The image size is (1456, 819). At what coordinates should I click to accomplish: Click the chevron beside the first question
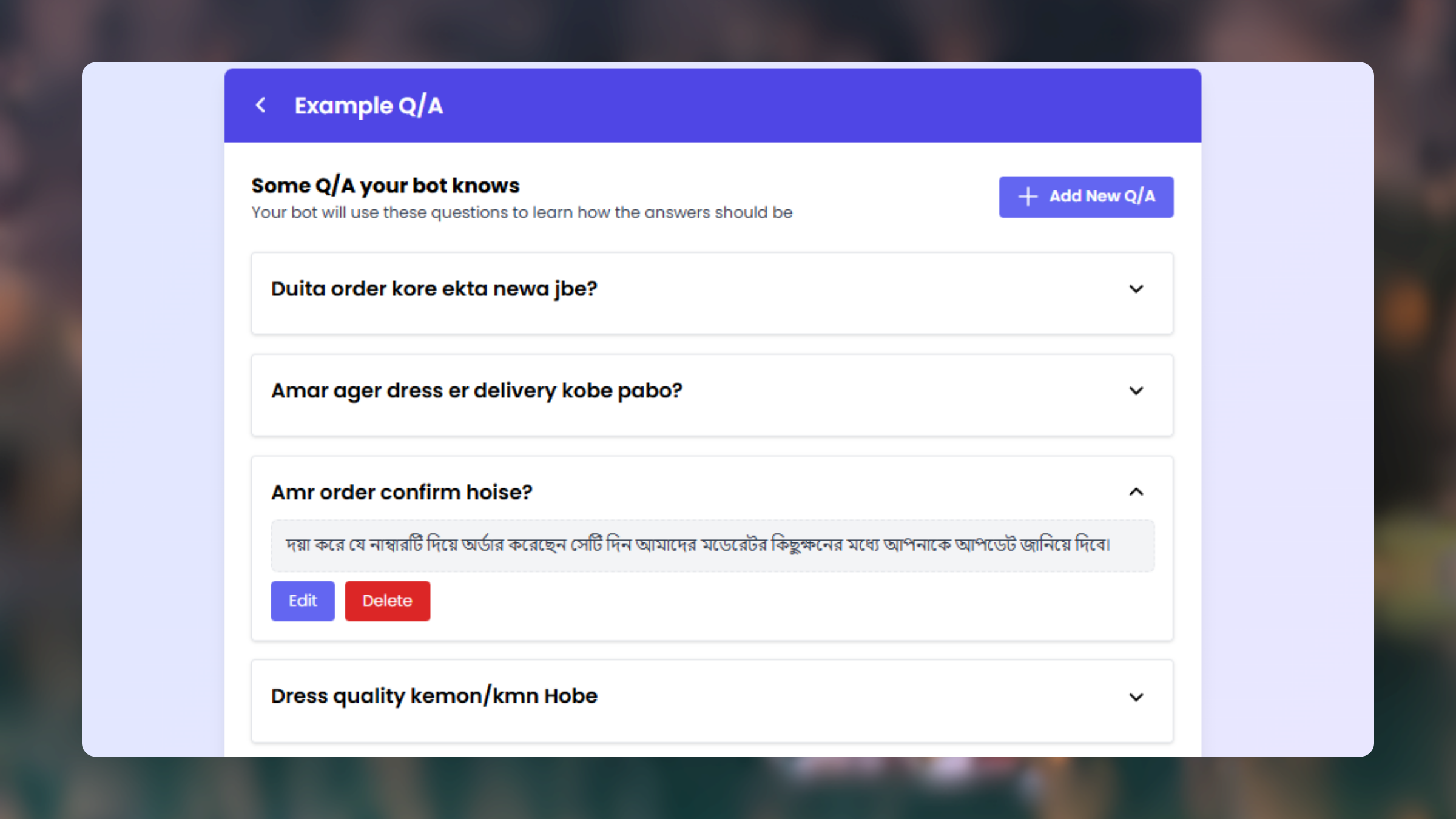pos(1136,289)
